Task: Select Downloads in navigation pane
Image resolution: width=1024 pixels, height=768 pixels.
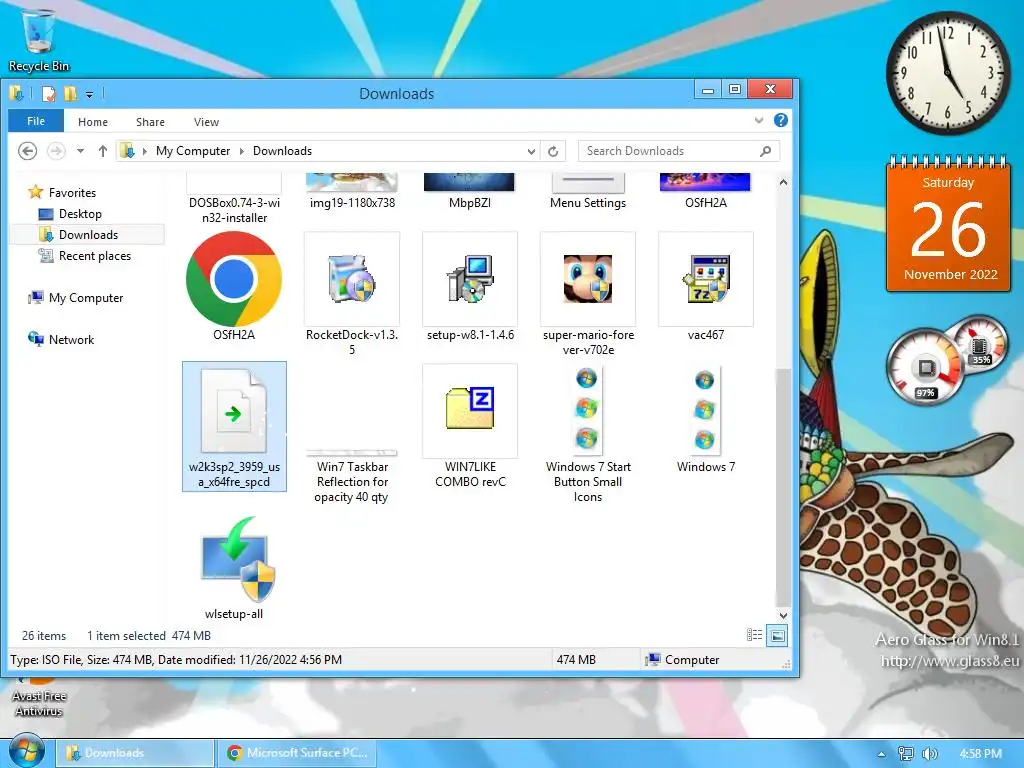Action: (88, 234)
